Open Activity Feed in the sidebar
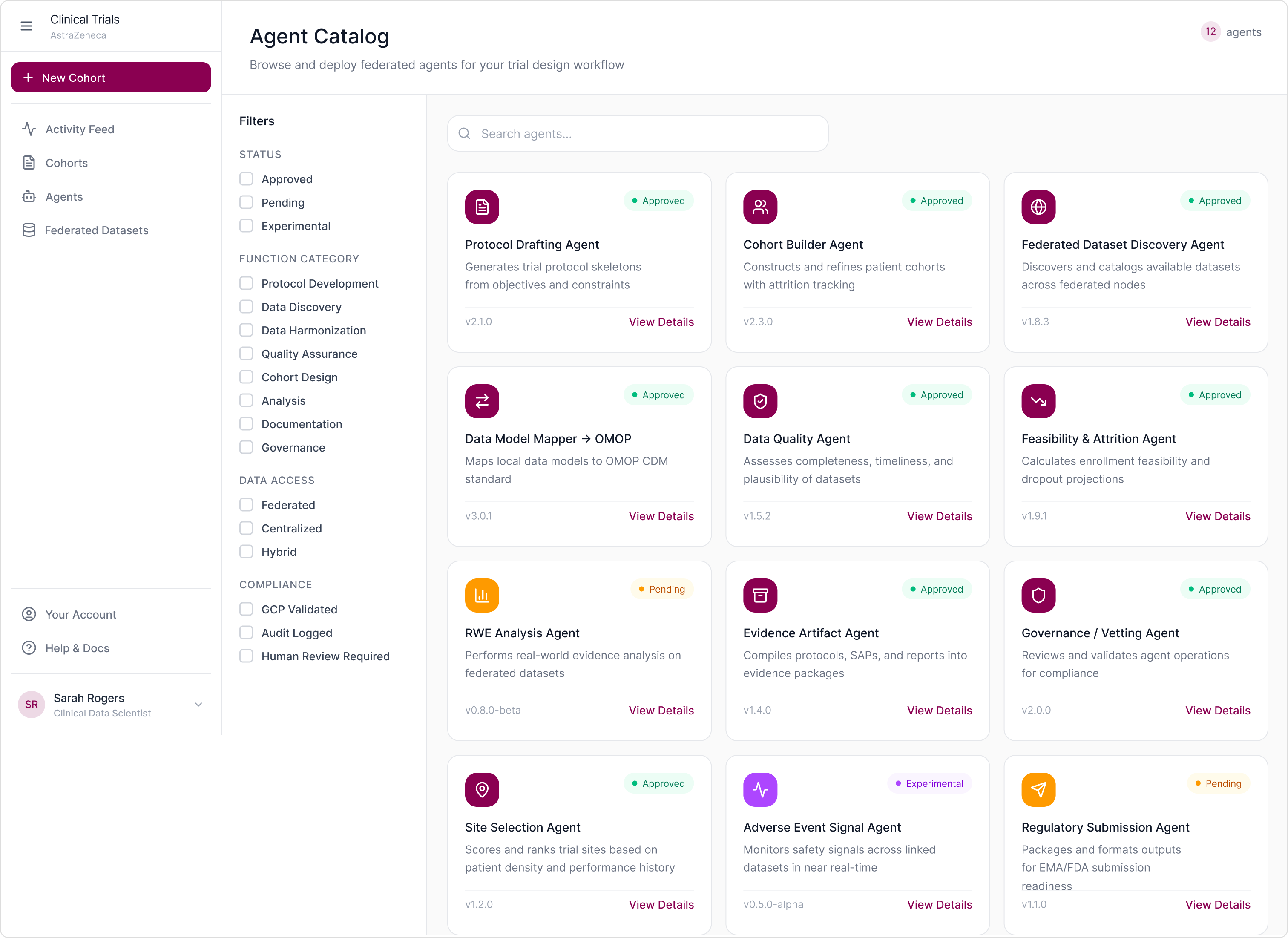Screen dimensions: 1288x938 (x=111, y=129)
